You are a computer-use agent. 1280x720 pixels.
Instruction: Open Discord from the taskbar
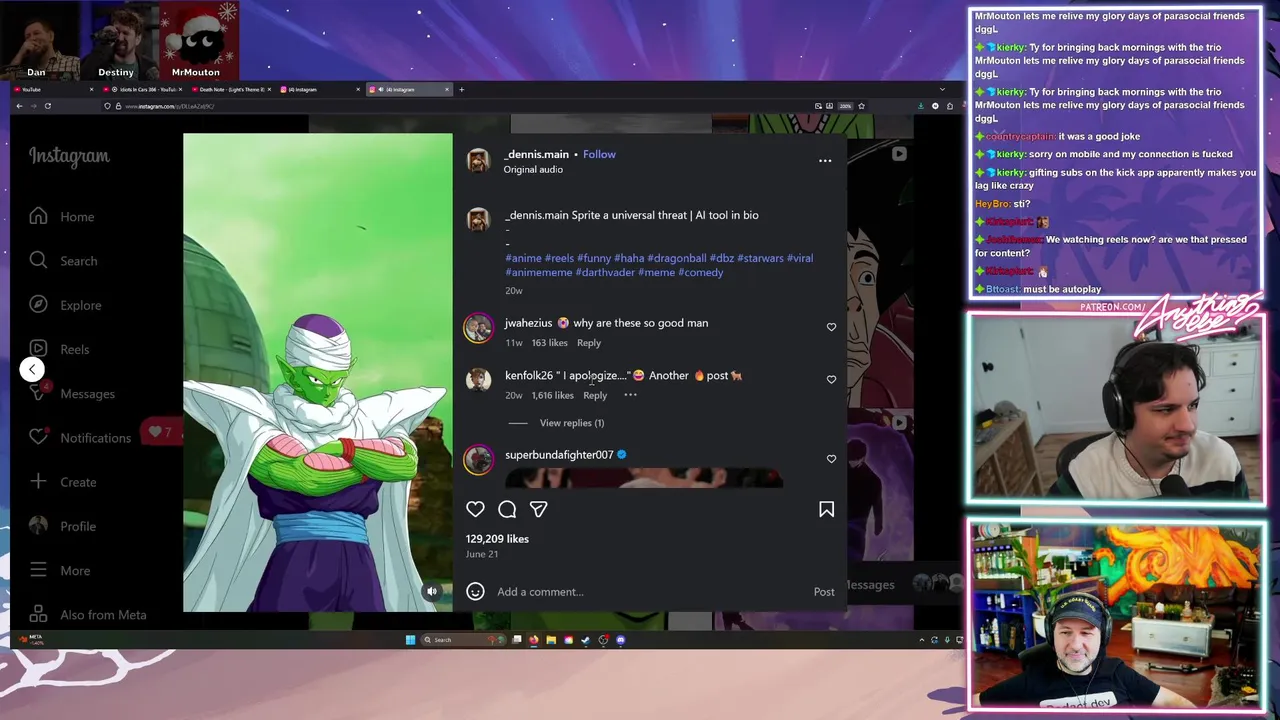pos(620,640)
